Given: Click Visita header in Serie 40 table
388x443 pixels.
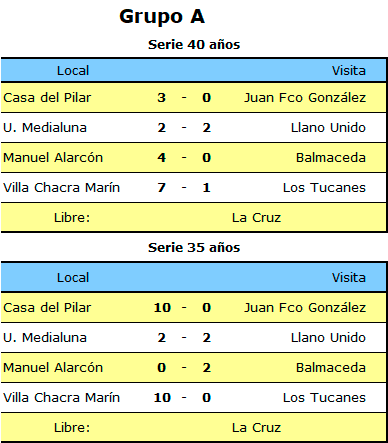Looking at the screenshot, I should coord(349,71).
